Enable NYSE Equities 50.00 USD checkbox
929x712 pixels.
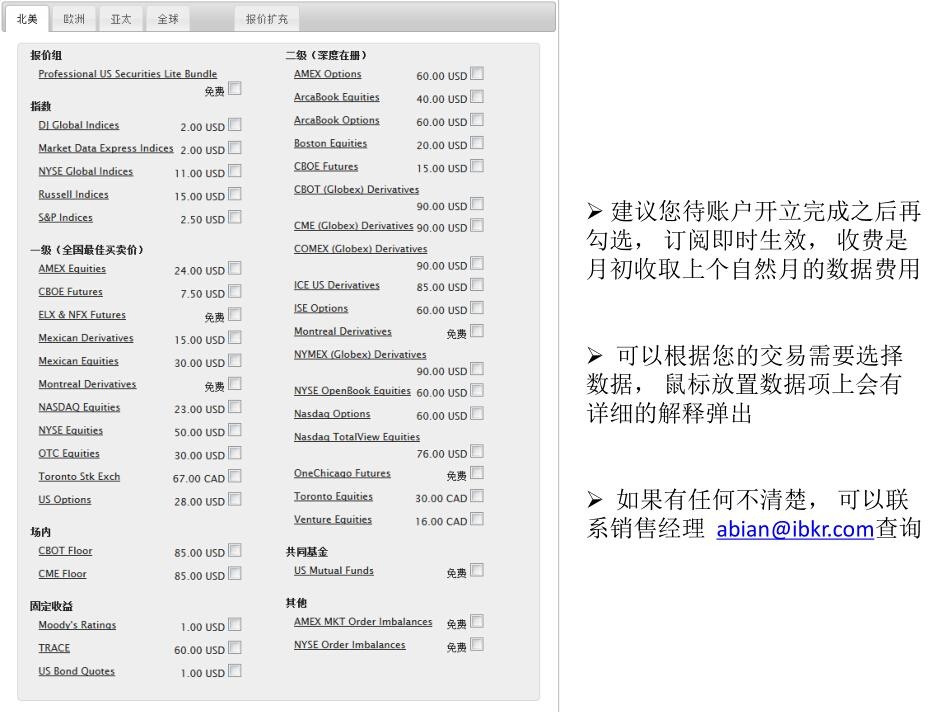pos(235,429)
